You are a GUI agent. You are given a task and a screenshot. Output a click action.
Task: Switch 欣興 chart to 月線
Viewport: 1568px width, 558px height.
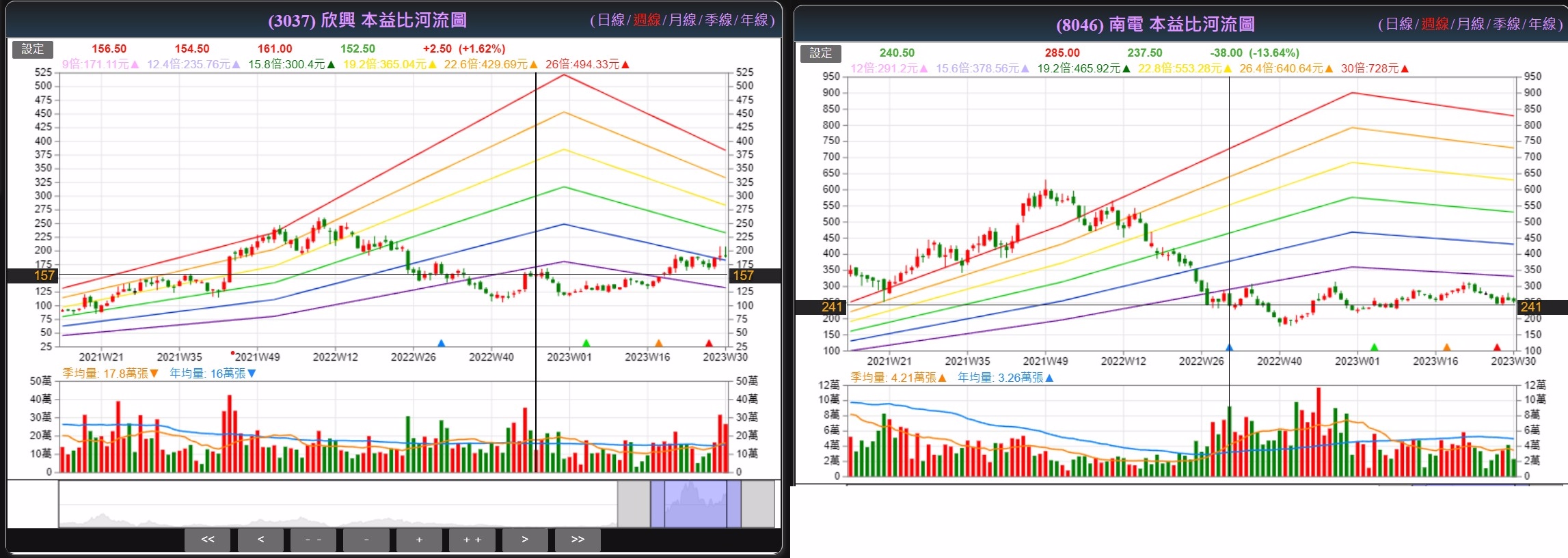[x=682, y=20]
